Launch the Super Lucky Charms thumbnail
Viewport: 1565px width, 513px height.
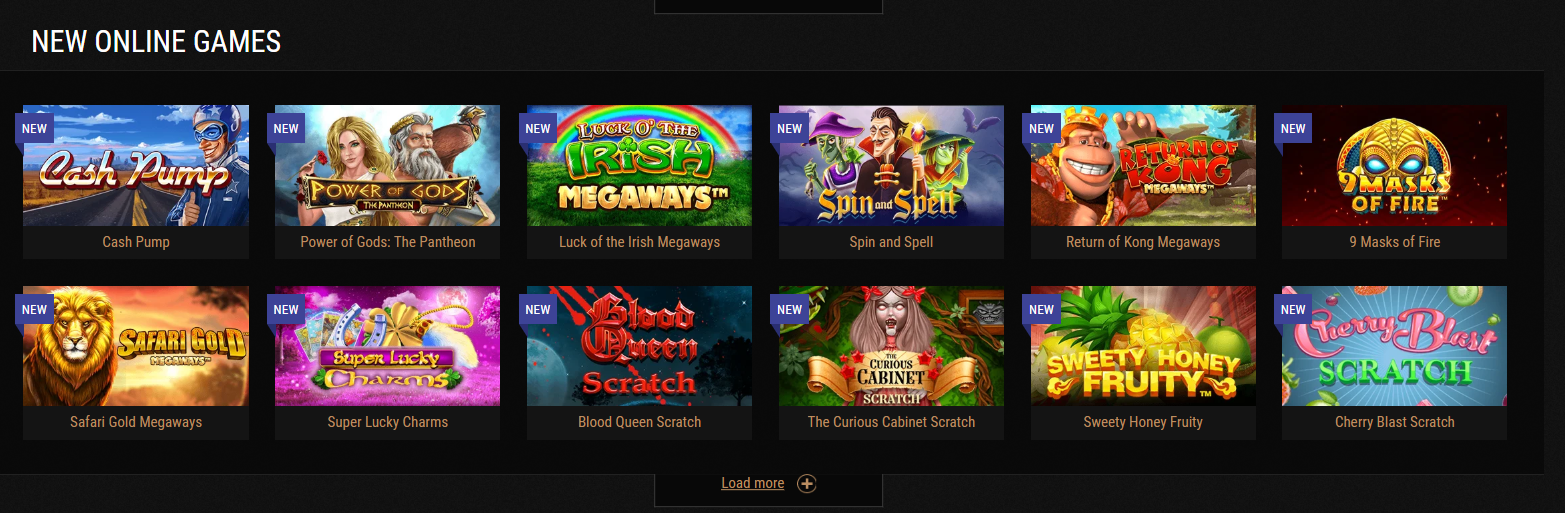[x=388, y=346]
